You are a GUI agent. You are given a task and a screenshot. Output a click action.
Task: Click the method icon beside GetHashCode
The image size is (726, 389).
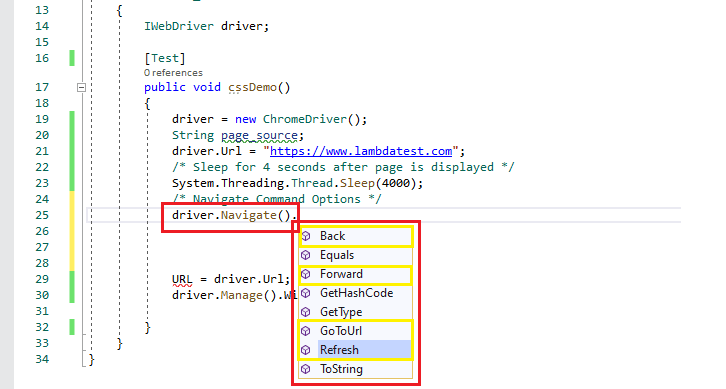tap(306, 293)
